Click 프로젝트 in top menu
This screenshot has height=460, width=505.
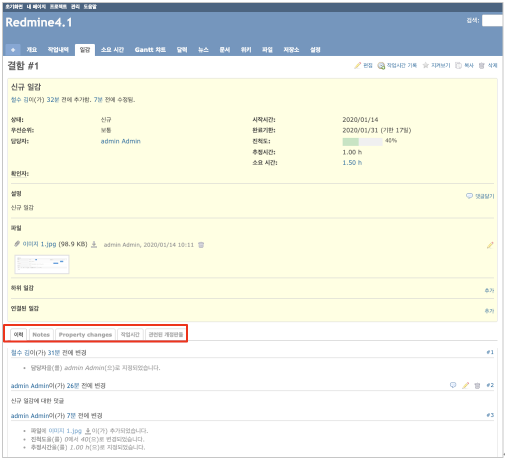(x=58, y=7)
